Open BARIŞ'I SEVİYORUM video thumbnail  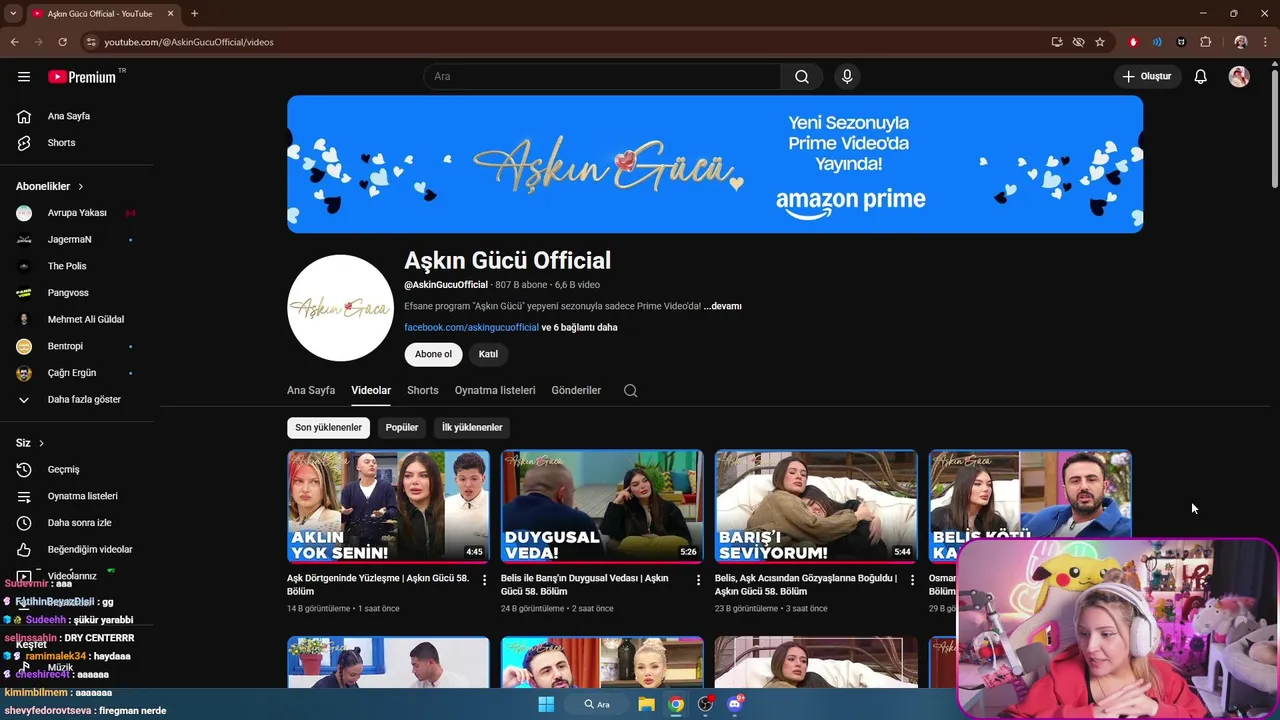pos(816,507)
